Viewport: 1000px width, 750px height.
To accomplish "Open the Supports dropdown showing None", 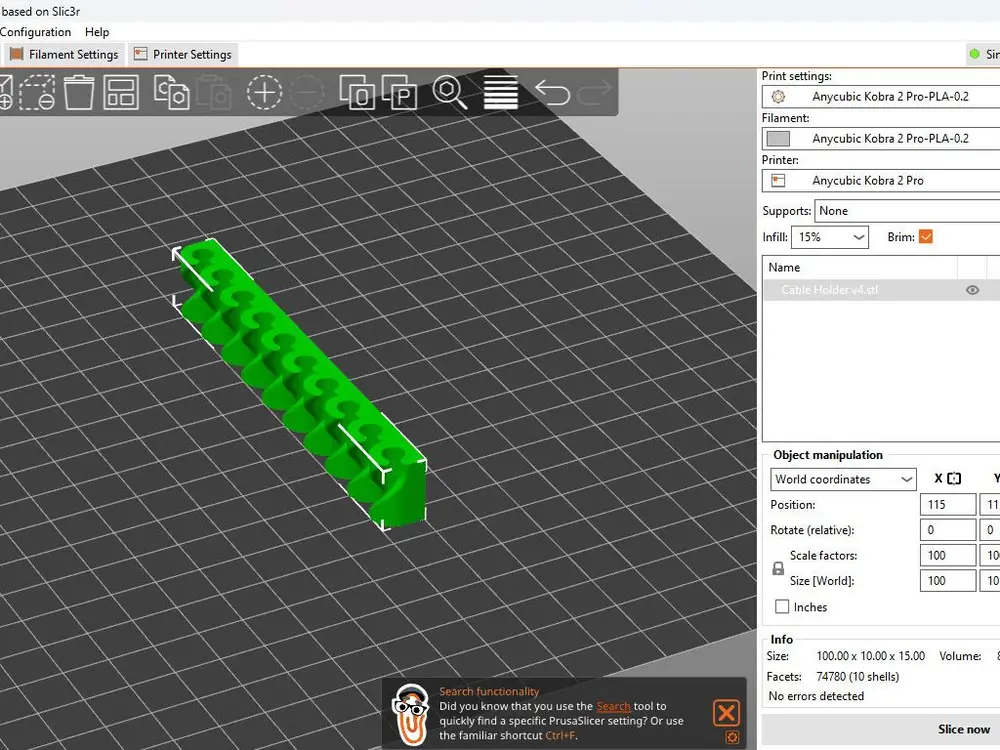I will click(907, 211).
